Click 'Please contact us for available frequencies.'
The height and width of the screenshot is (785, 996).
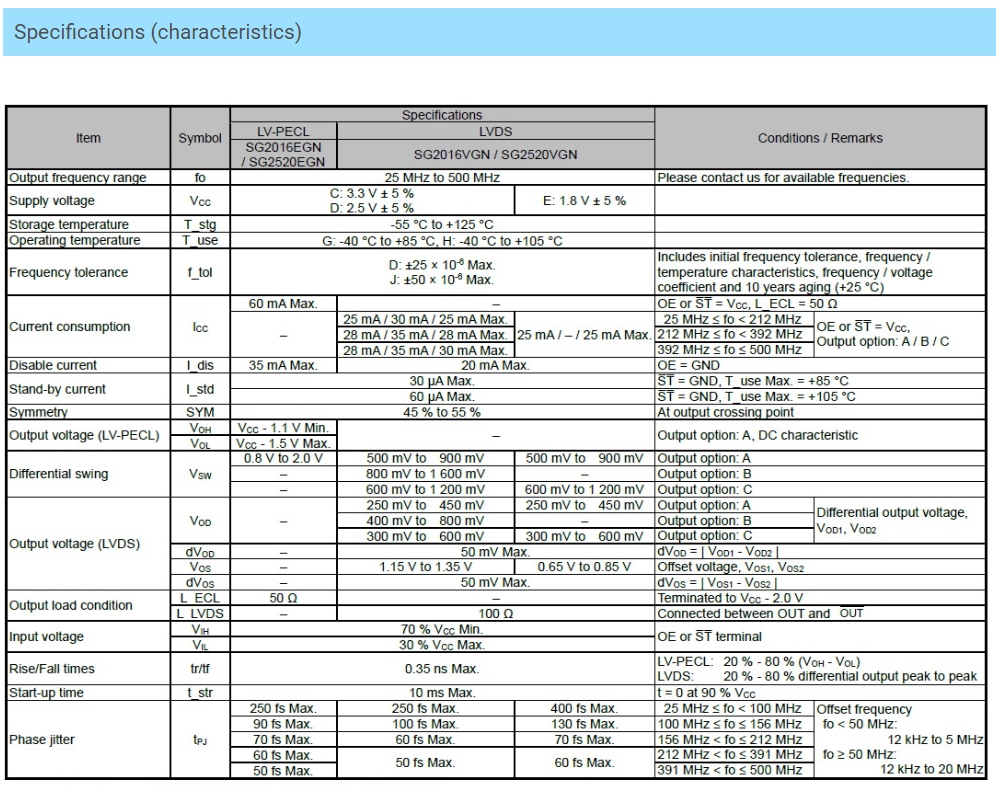[x=783, y=178]
